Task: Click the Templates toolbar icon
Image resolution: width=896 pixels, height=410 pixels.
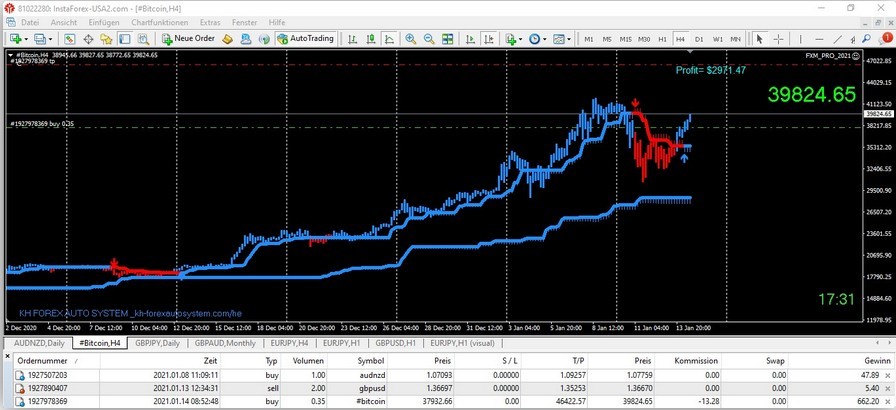Action: coord(558,39)
